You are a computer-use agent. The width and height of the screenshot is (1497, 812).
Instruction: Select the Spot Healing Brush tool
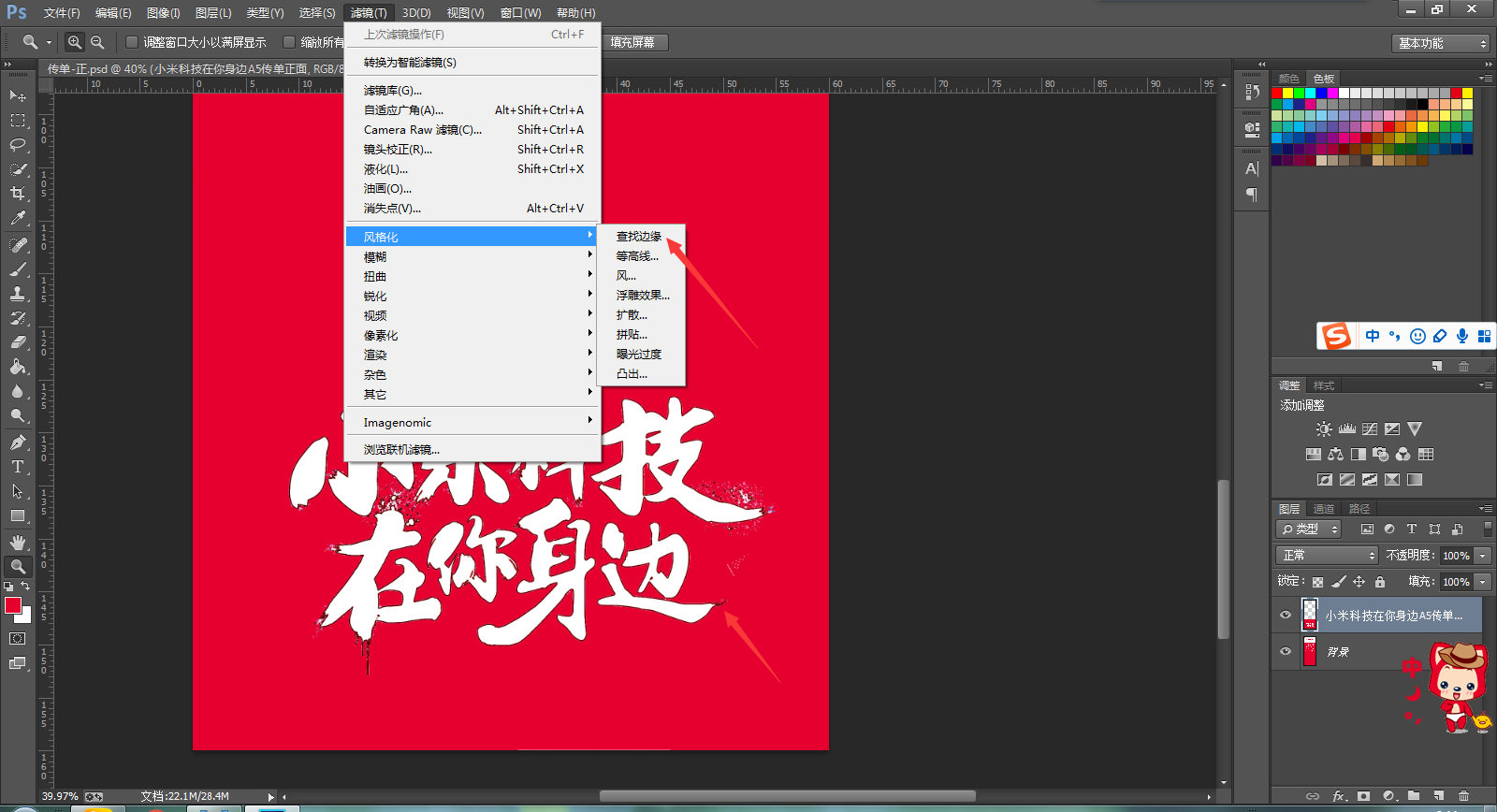click(17, 245)
